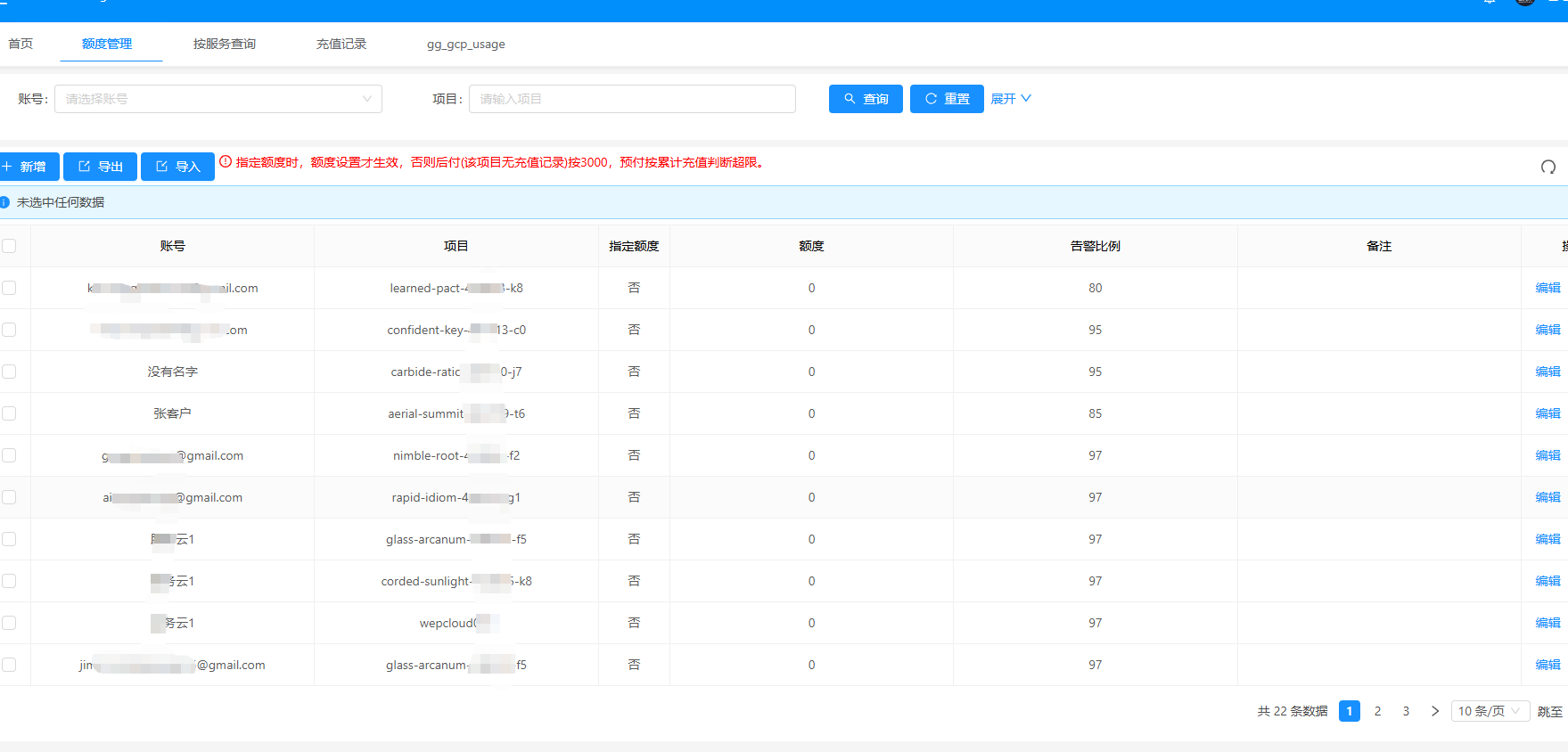This screenshot has width=1568, height=752.
Task: Click the 新增 add button
Action: click(27, 167)
